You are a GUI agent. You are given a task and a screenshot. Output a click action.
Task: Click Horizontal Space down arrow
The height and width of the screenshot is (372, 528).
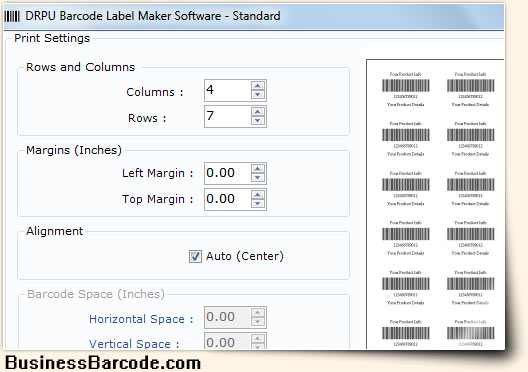tap(258, 322)
